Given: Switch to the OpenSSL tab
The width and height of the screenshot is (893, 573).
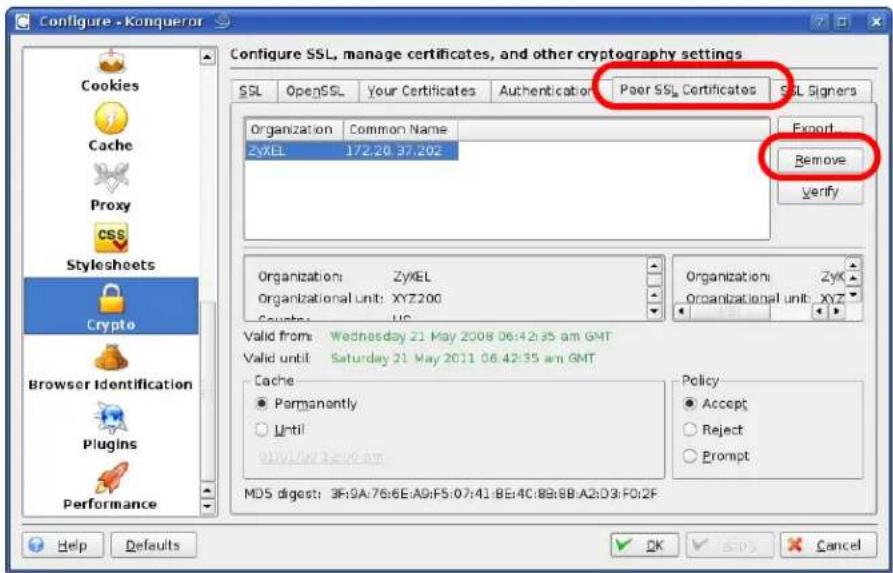Looking at the screenshot, I should (315, 91).
